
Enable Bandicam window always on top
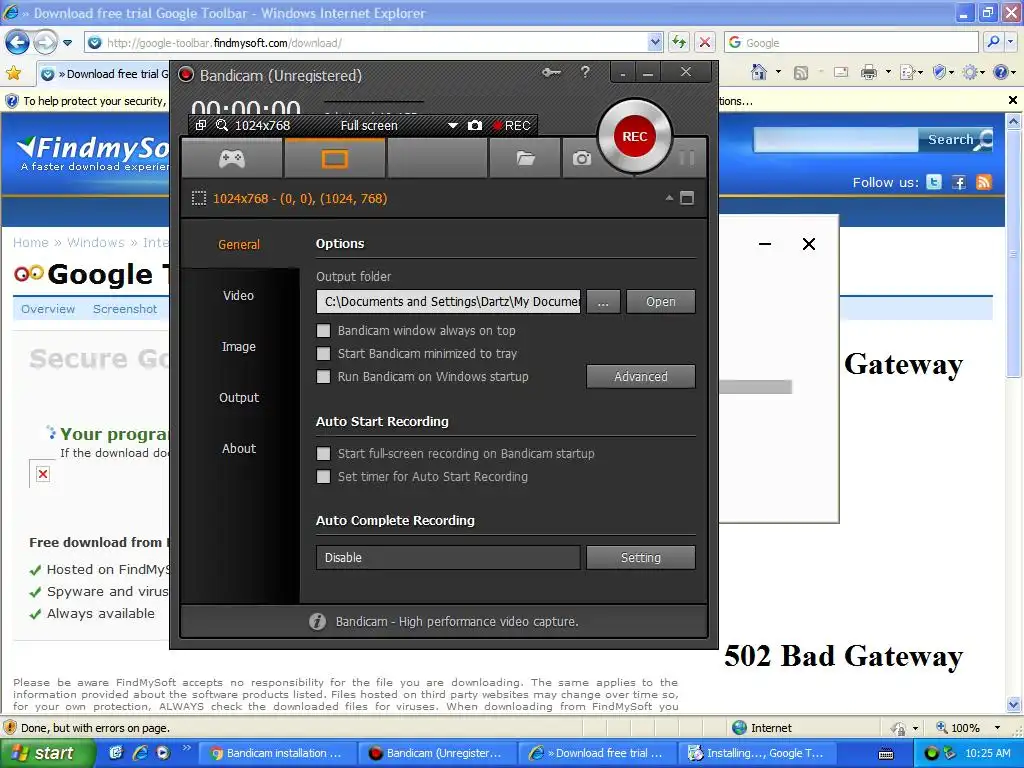pyautogui.click(x=323, y=330)
